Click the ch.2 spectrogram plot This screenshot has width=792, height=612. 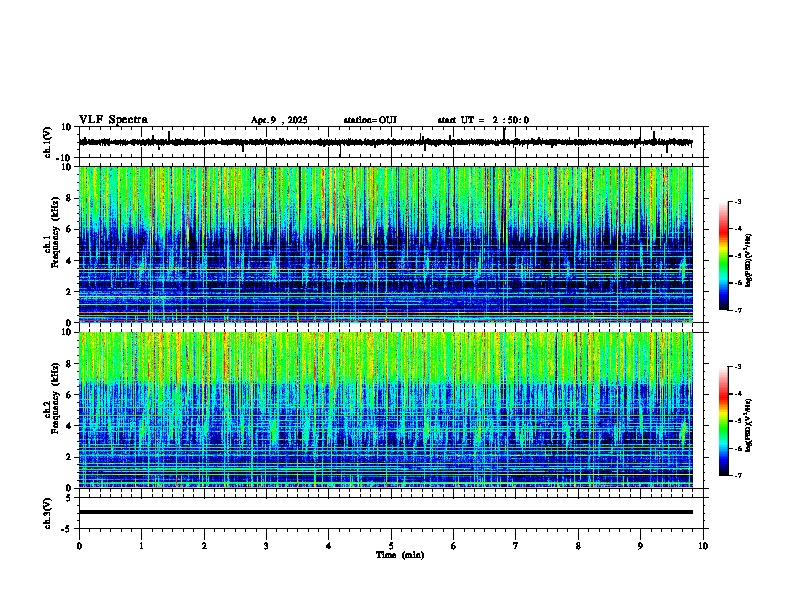tap(386, 410)
